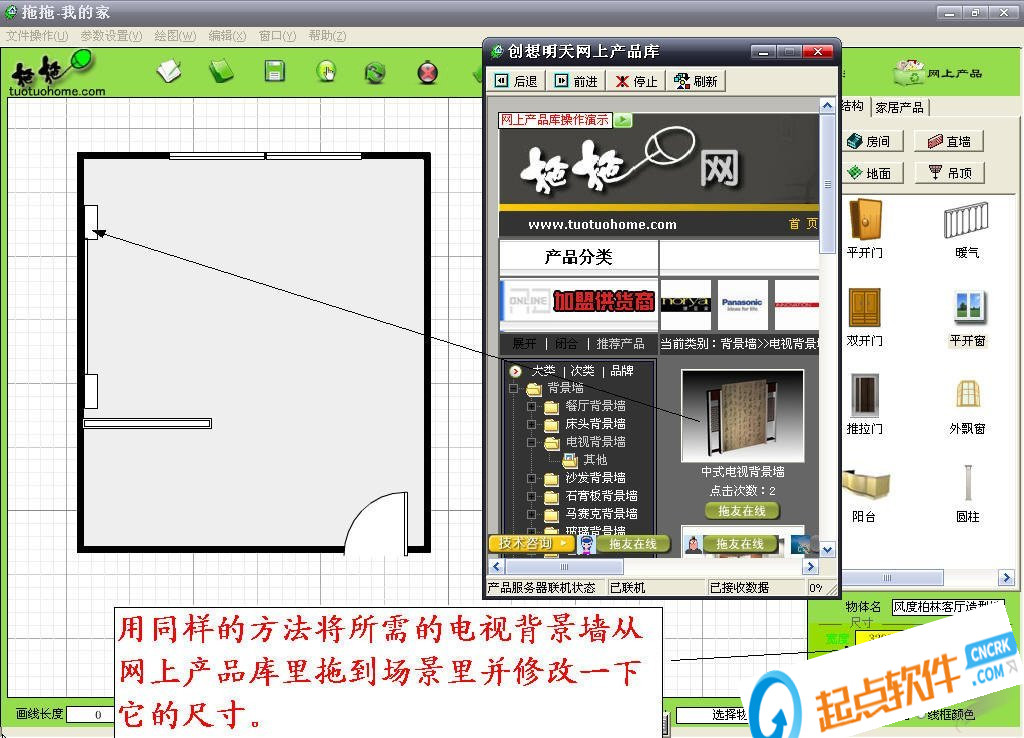Image resolution: width=1024 pixels, height=738 pixels.
Task: Open the 窗口 menu
Action: [278, 35]
